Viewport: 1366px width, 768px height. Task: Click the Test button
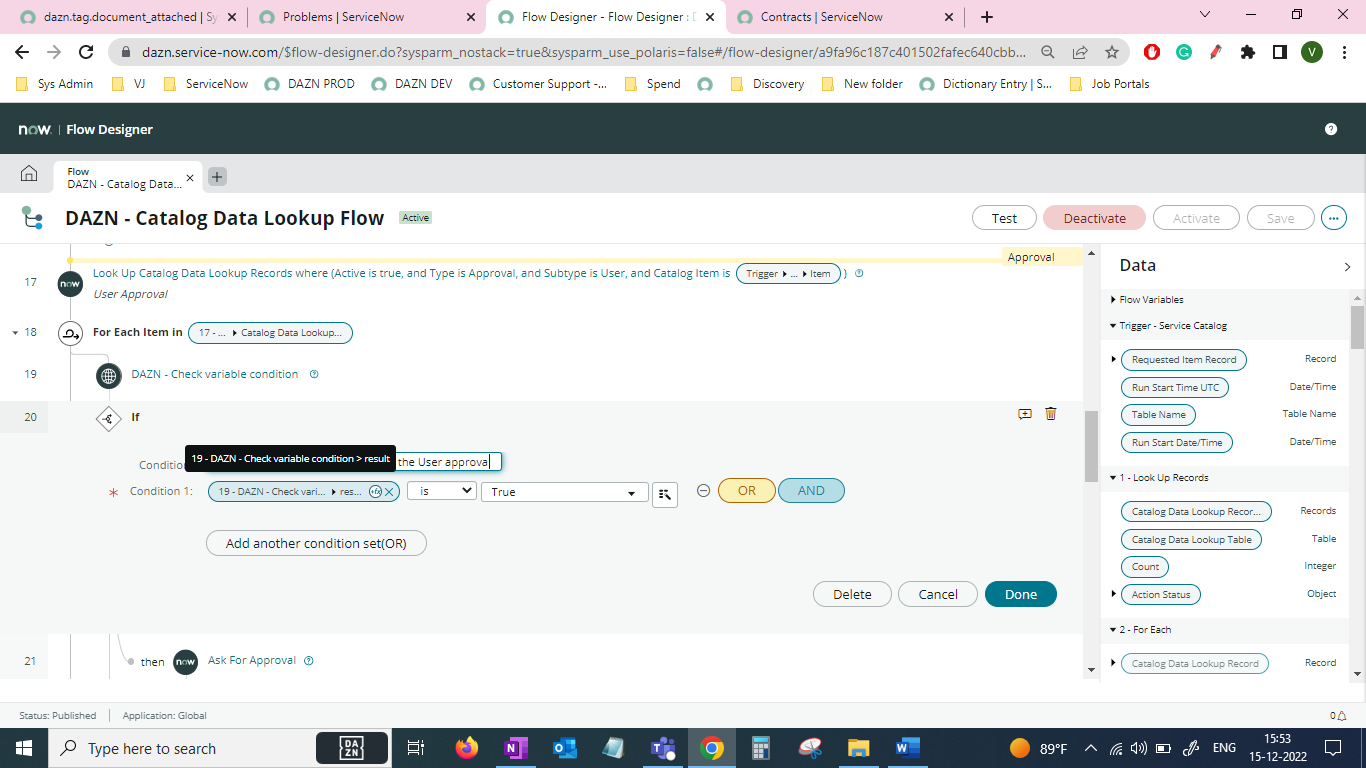[1004, 218]
